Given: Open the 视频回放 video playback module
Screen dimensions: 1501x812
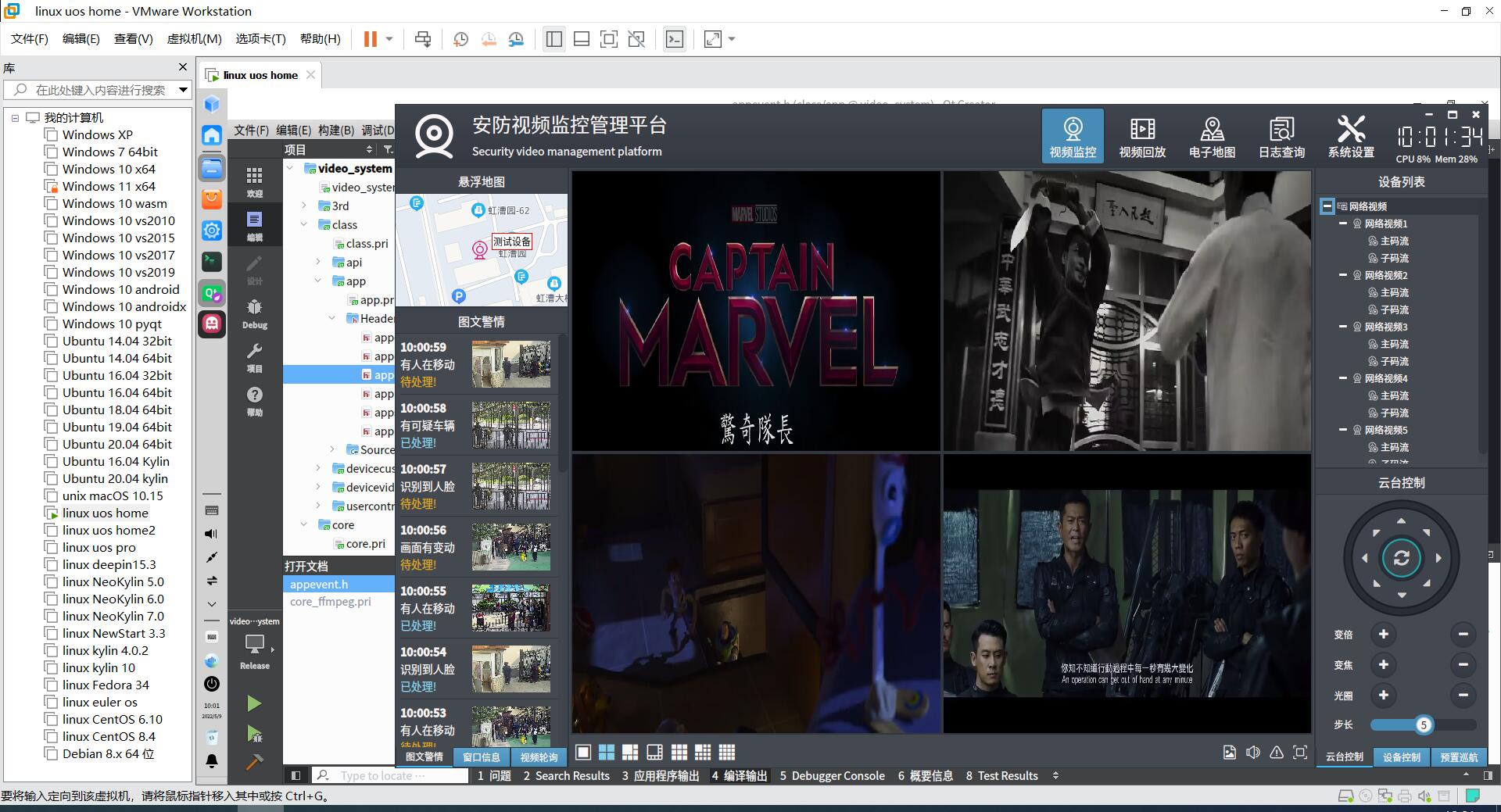Looking at the screenshot, I should 1142,137.
